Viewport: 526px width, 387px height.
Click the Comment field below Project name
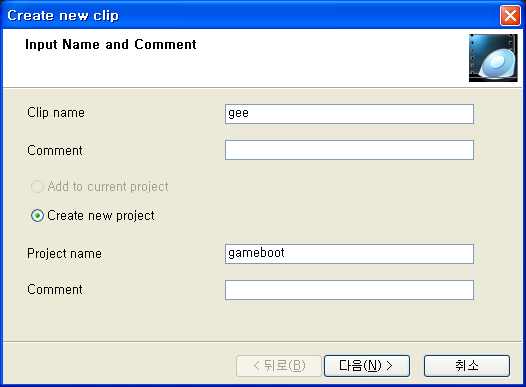349,290
